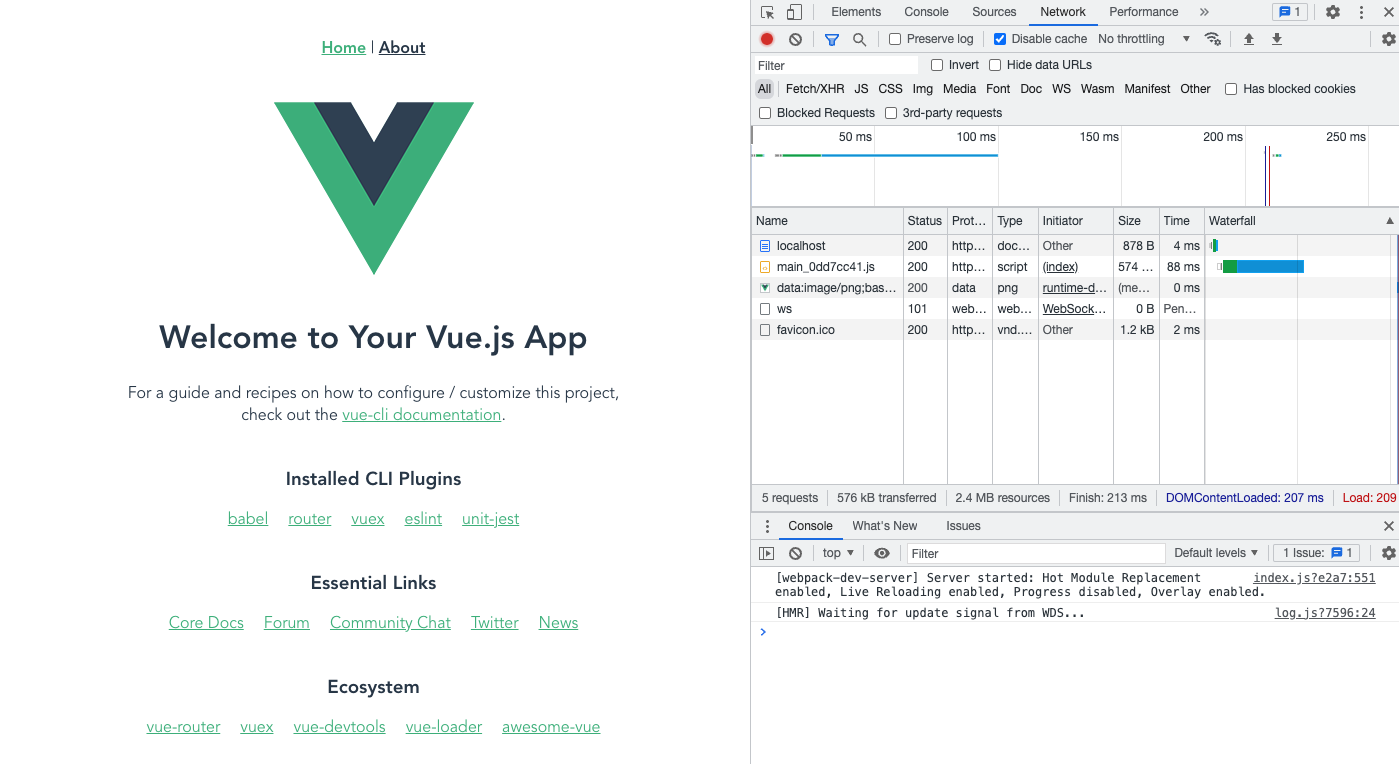The height and width of the screenshot is (764, 1399).
Task: Open the top context dropdown in console
Action: [x=838, y=553]
